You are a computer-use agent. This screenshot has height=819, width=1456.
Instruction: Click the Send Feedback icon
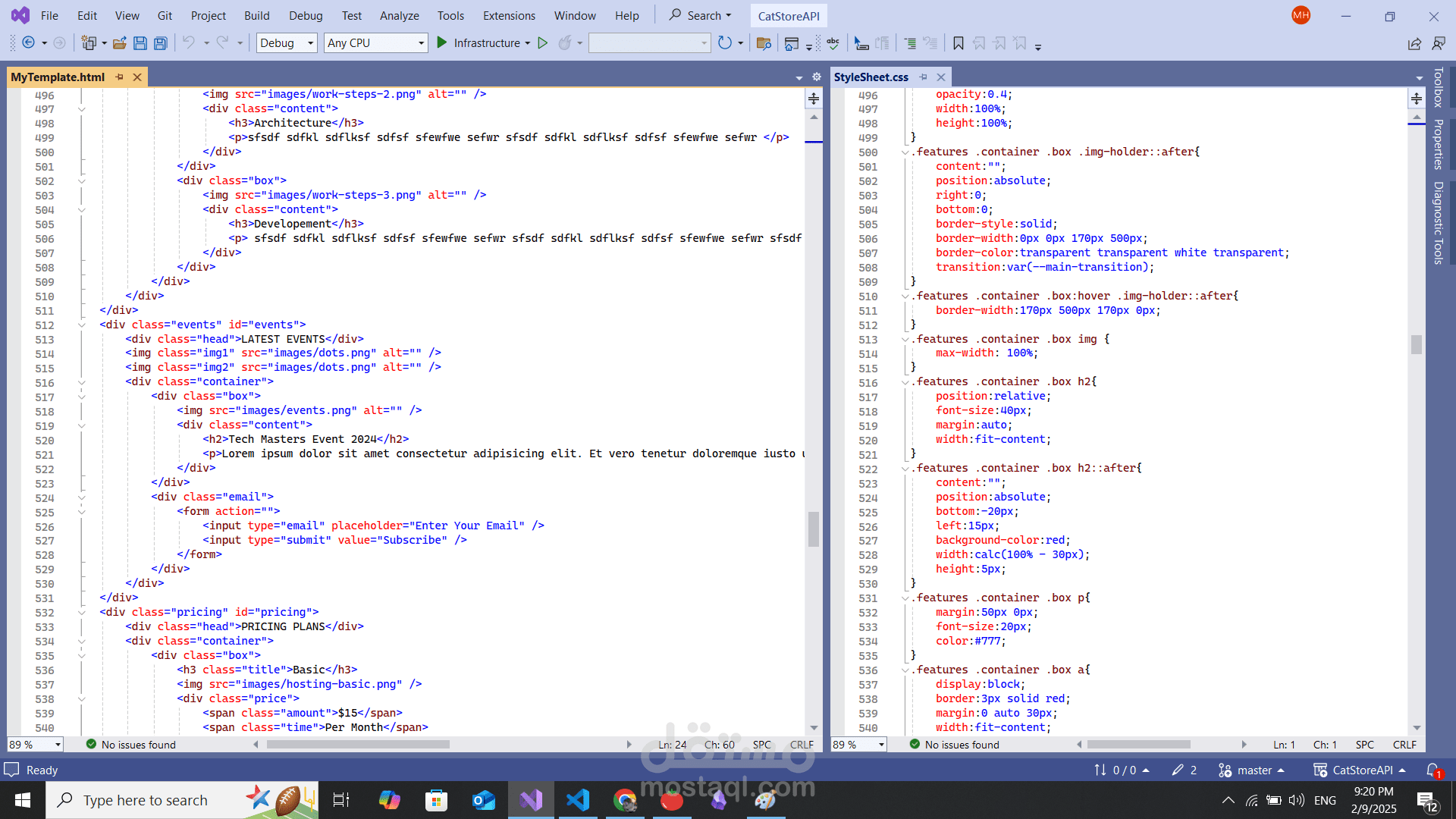1438,43
